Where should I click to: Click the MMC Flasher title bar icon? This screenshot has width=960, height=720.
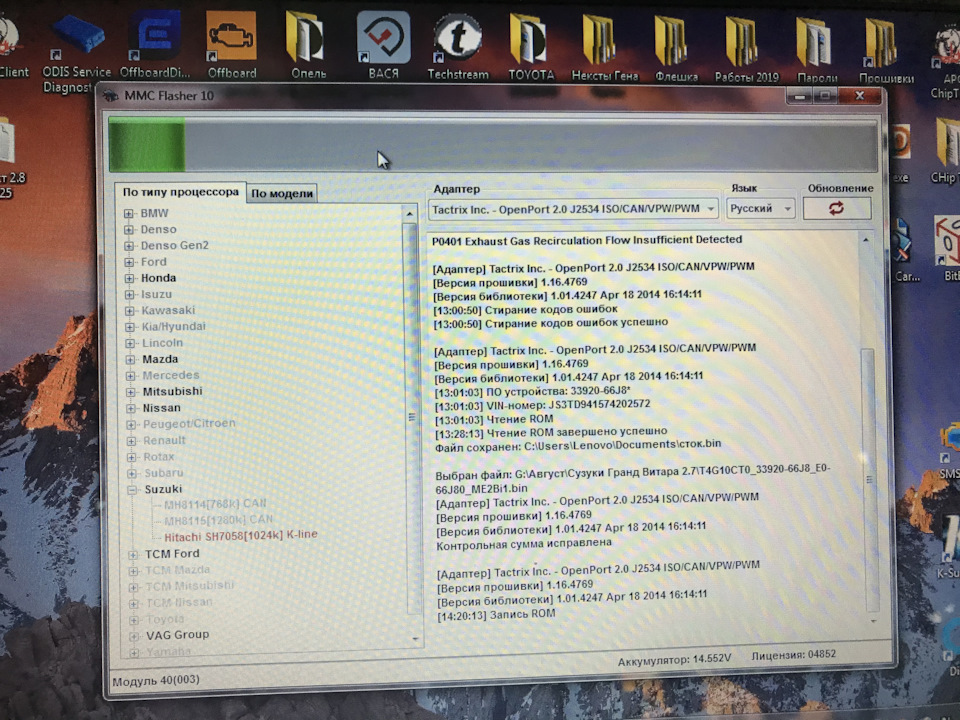click(x=110, y=96)
